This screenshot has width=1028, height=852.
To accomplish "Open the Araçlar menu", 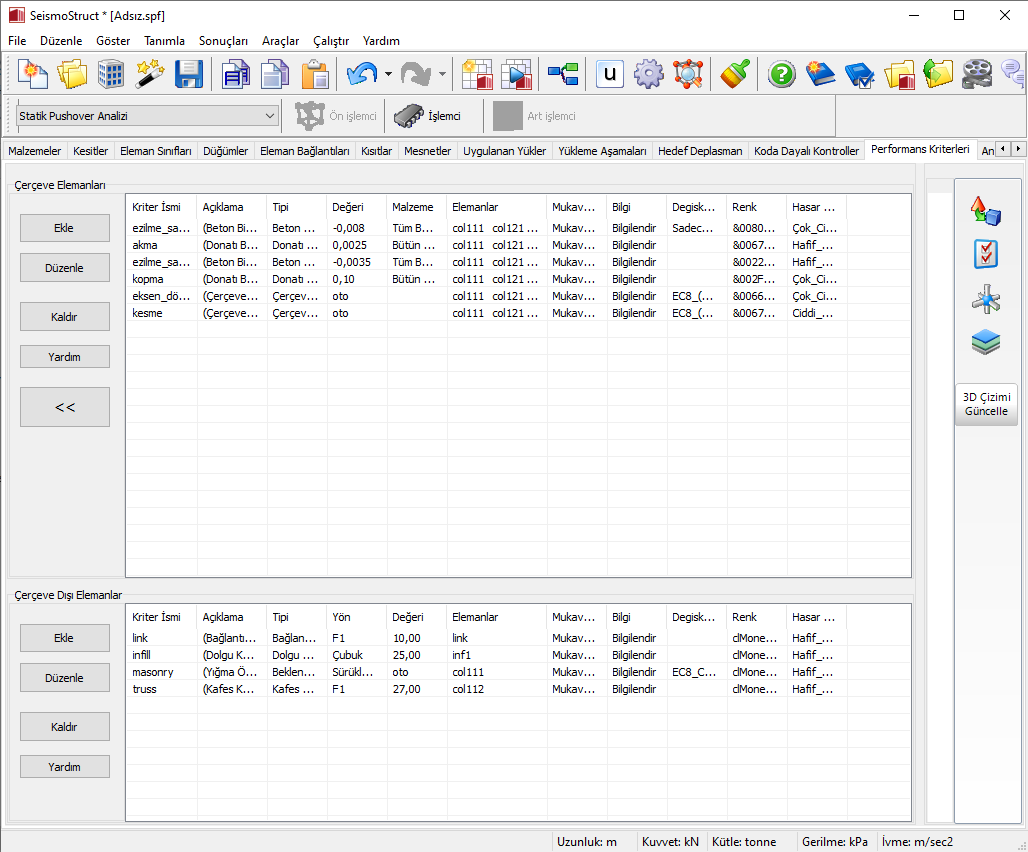I will 280,41.
